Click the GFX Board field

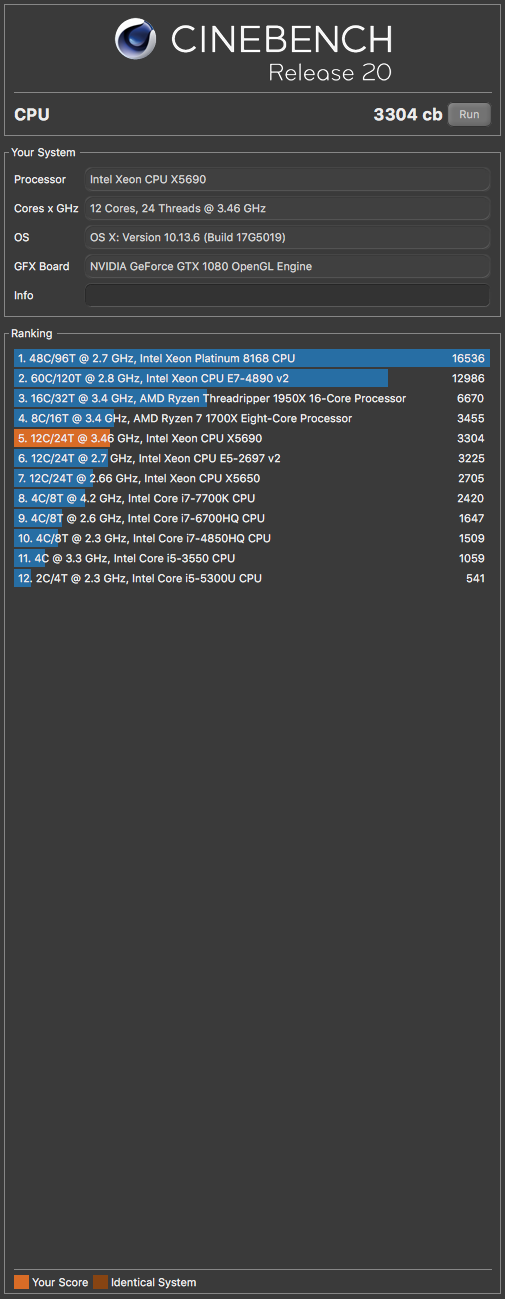288,266
